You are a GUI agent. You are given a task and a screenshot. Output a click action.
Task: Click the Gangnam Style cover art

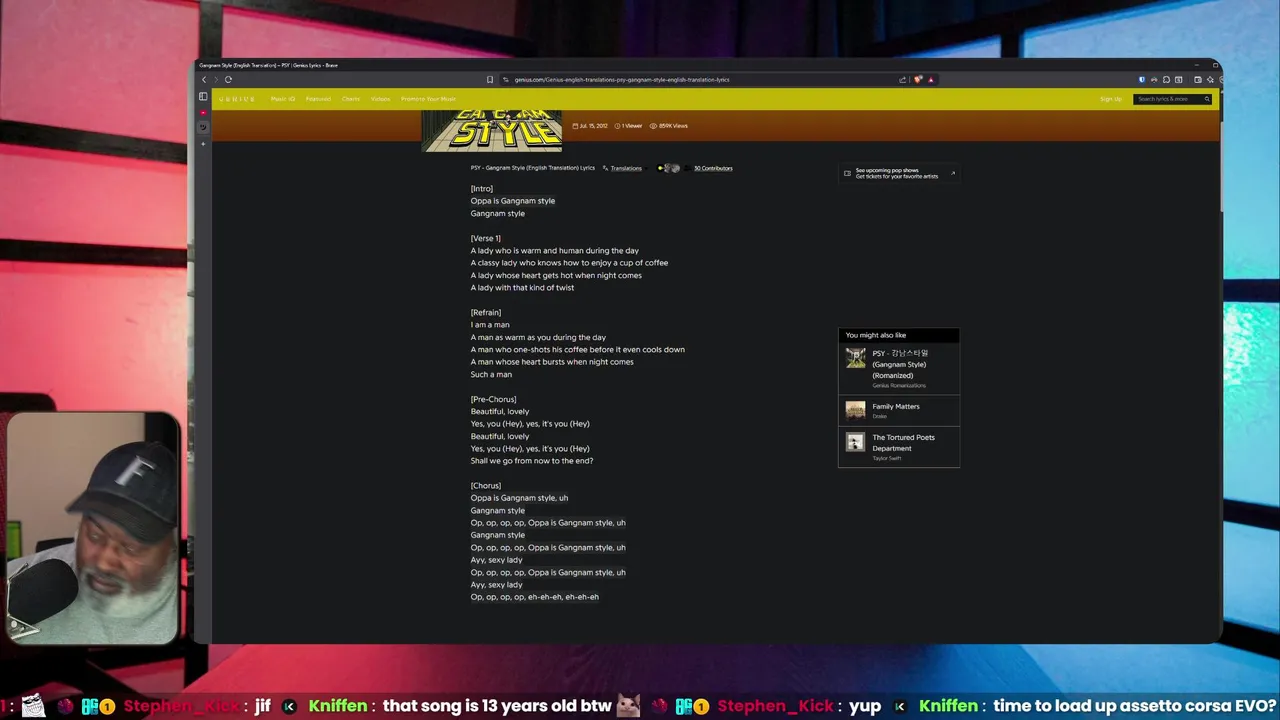(x=491, y=130)
